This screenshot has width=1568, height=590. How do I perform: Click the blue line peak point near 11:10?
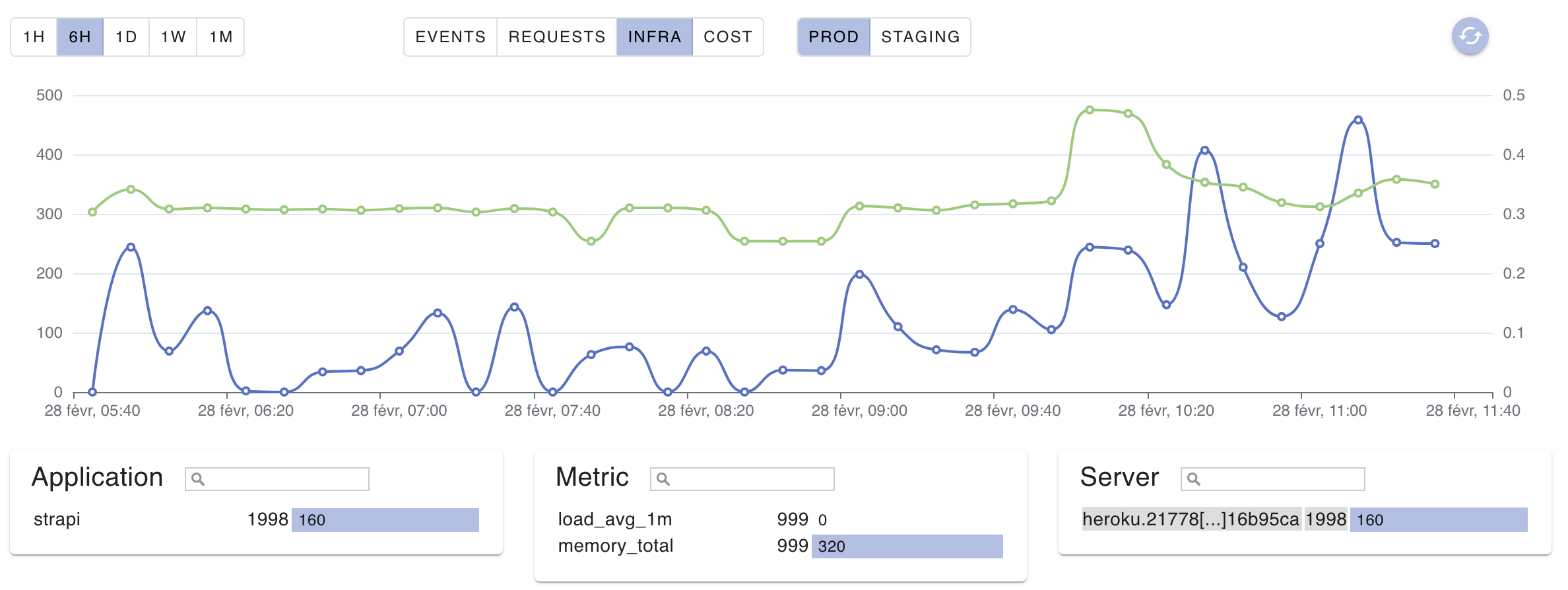pos(1358,120)
